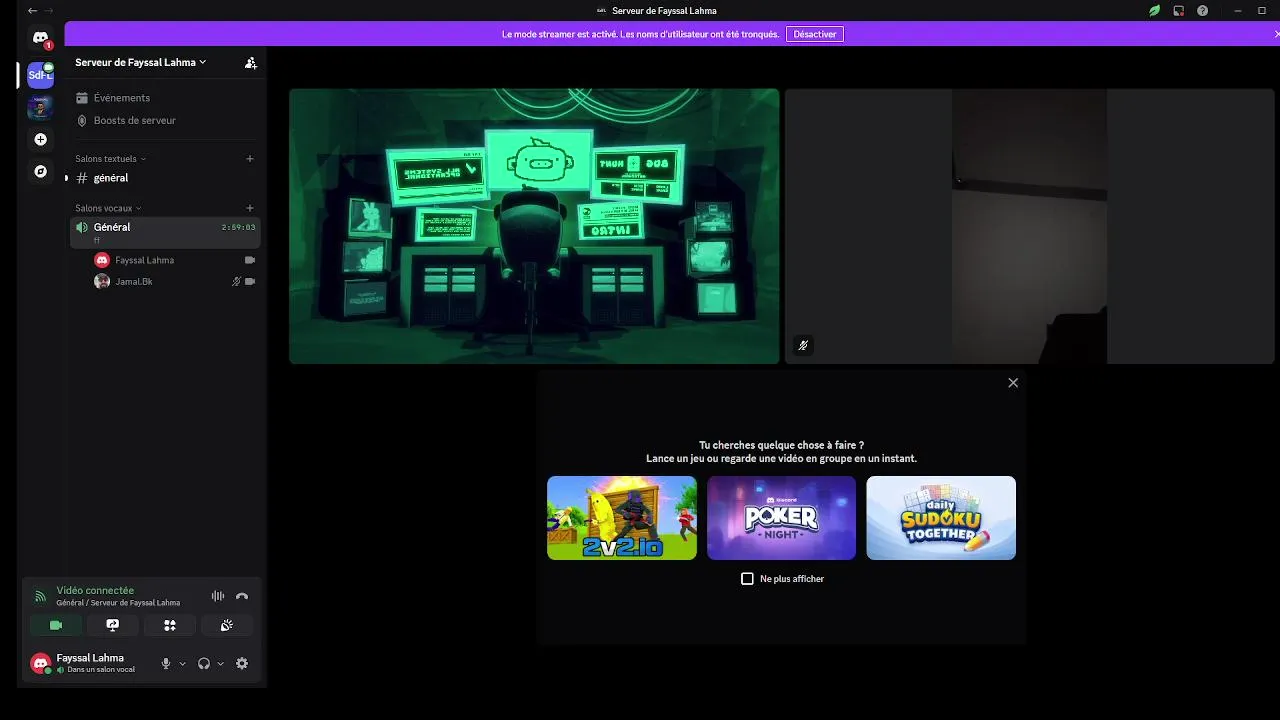
Task: Launch the Daily Sudoku Together card
Action: click(x=941, y=518)
